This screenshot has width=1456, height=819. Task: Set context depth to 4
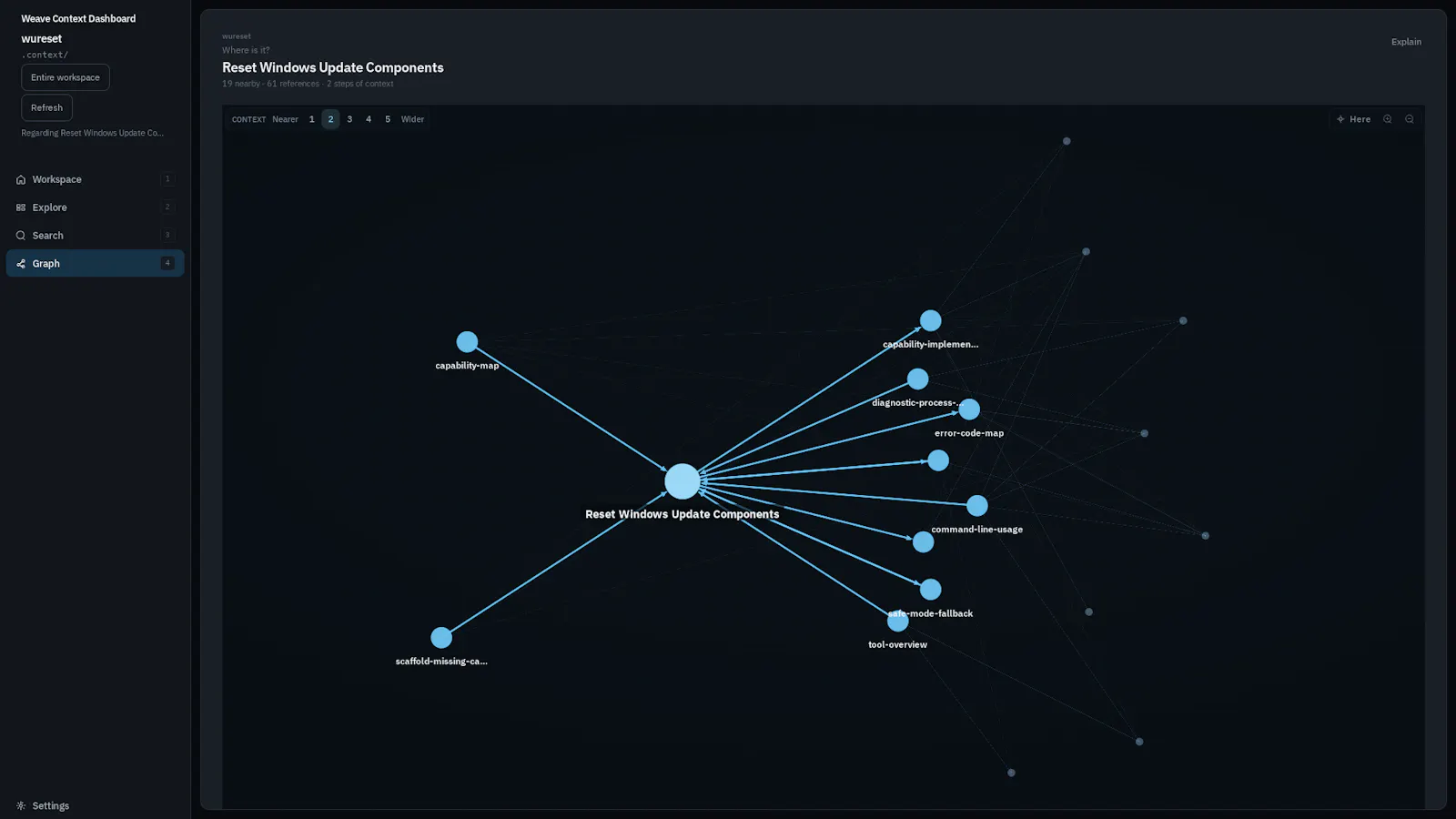369,119
